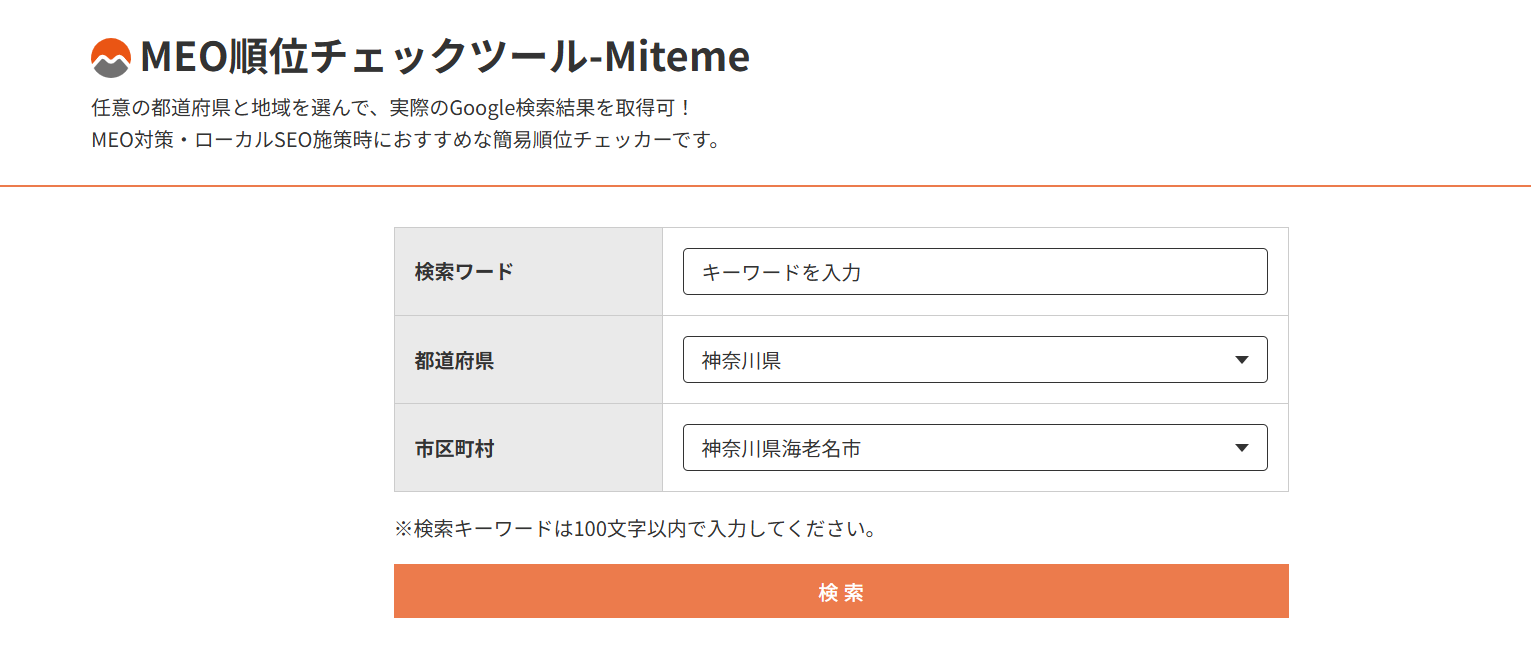This screenshot has width=1531, height=660.
Task: Click the note ※検索キーワードは100文字以内で入力してください。
Action: 636,528
